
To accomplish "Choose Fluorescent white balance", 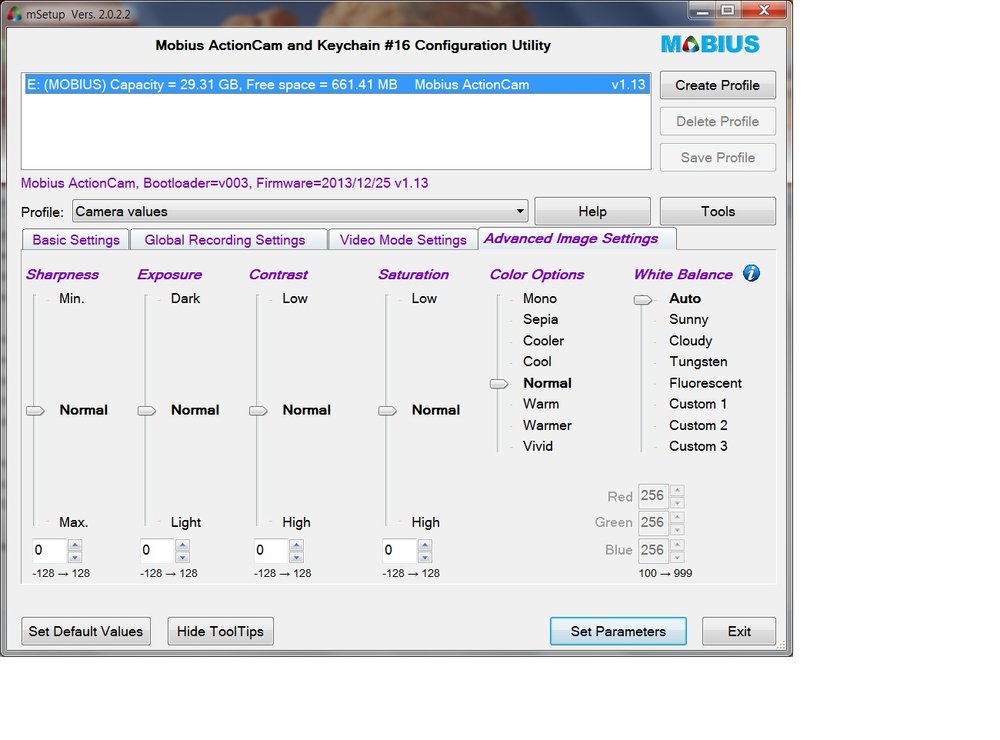I will (x=705, y=383).
